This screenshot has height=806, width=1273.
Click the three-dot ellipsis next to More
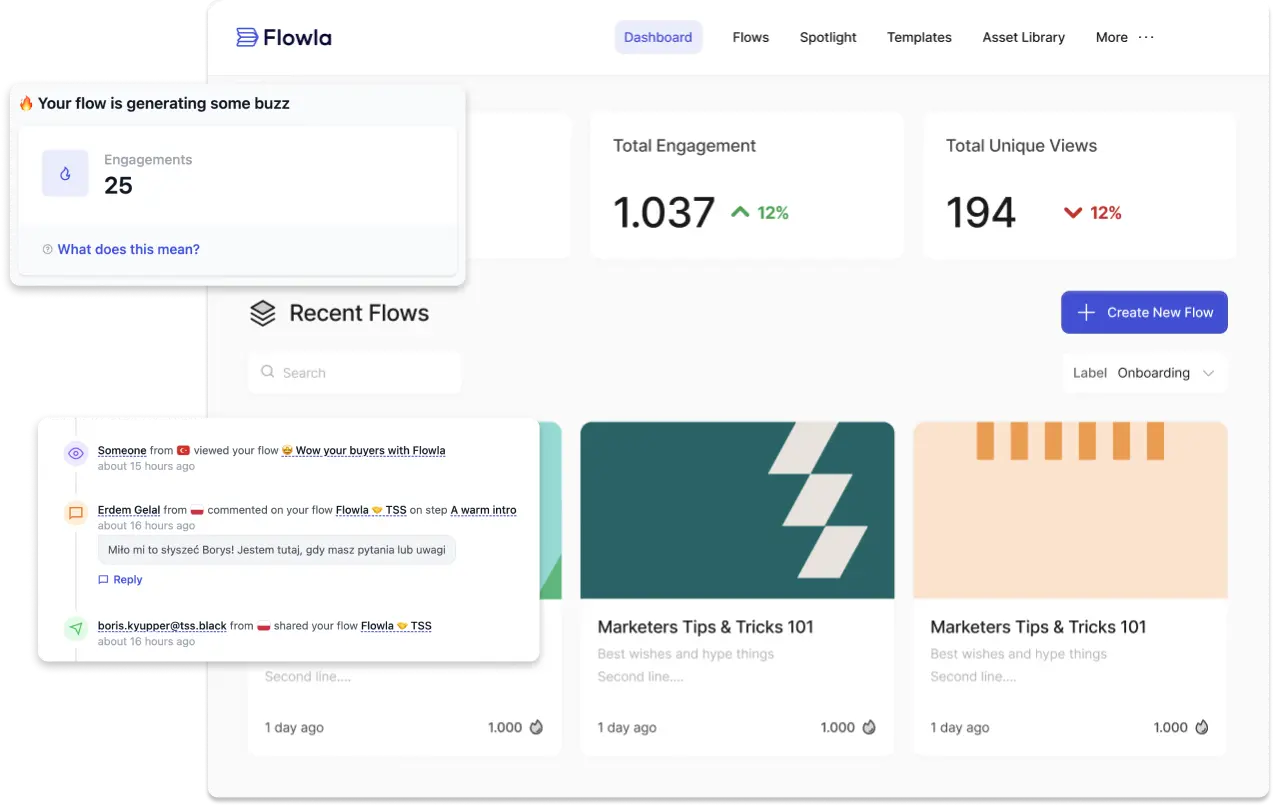click(1146, 37)
